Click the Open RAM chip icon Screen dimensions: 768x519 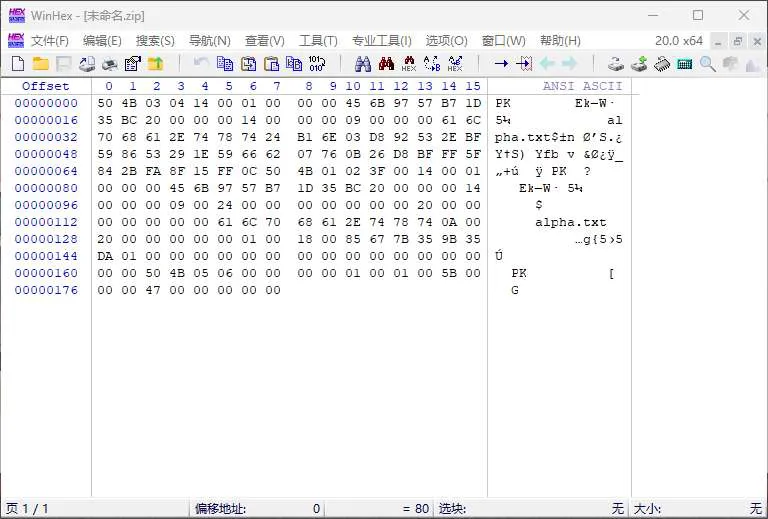[x=662, y=64]
